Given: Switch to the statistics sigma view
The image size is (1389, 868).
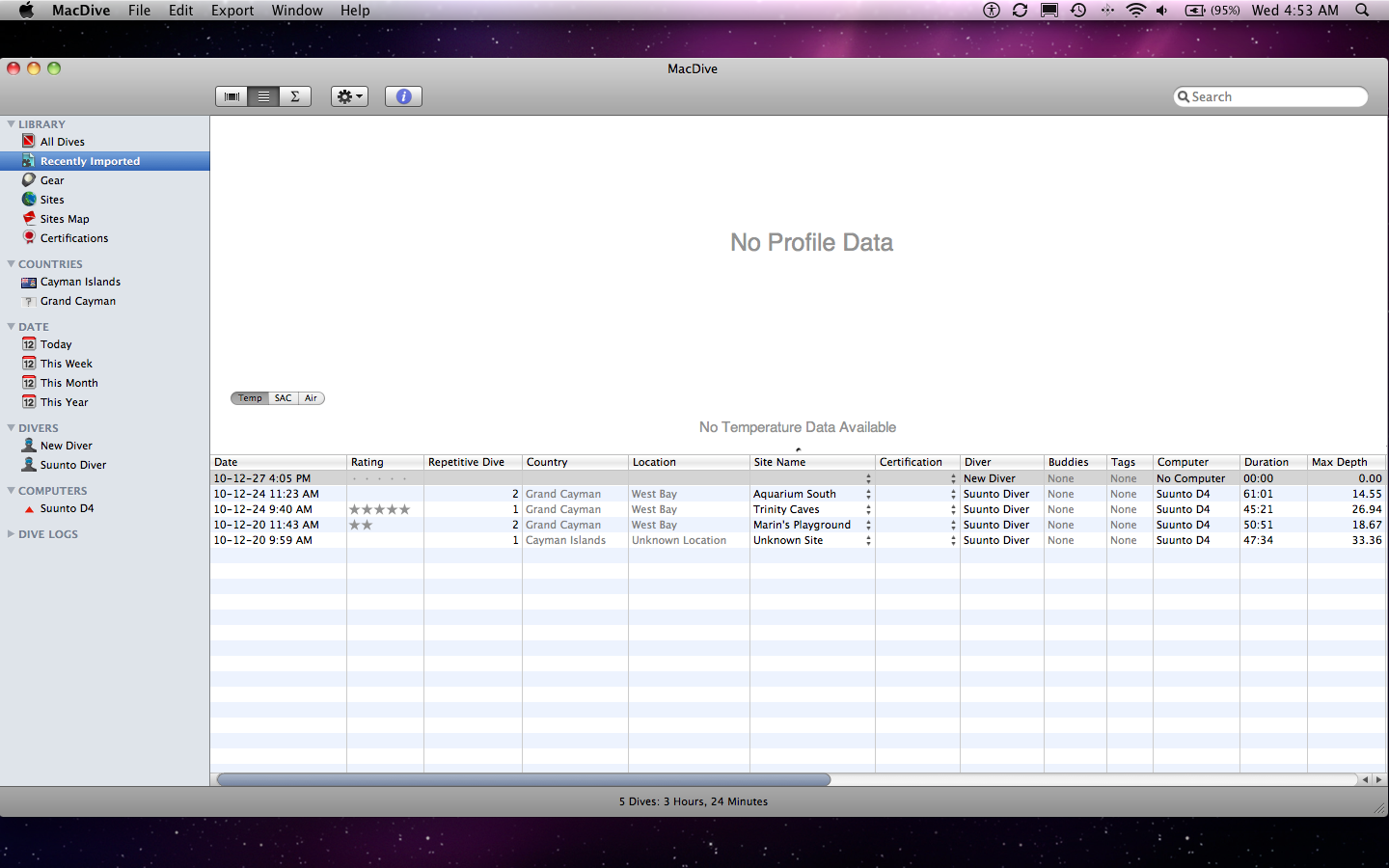Looking at the screenshot, I should (295, 96).
